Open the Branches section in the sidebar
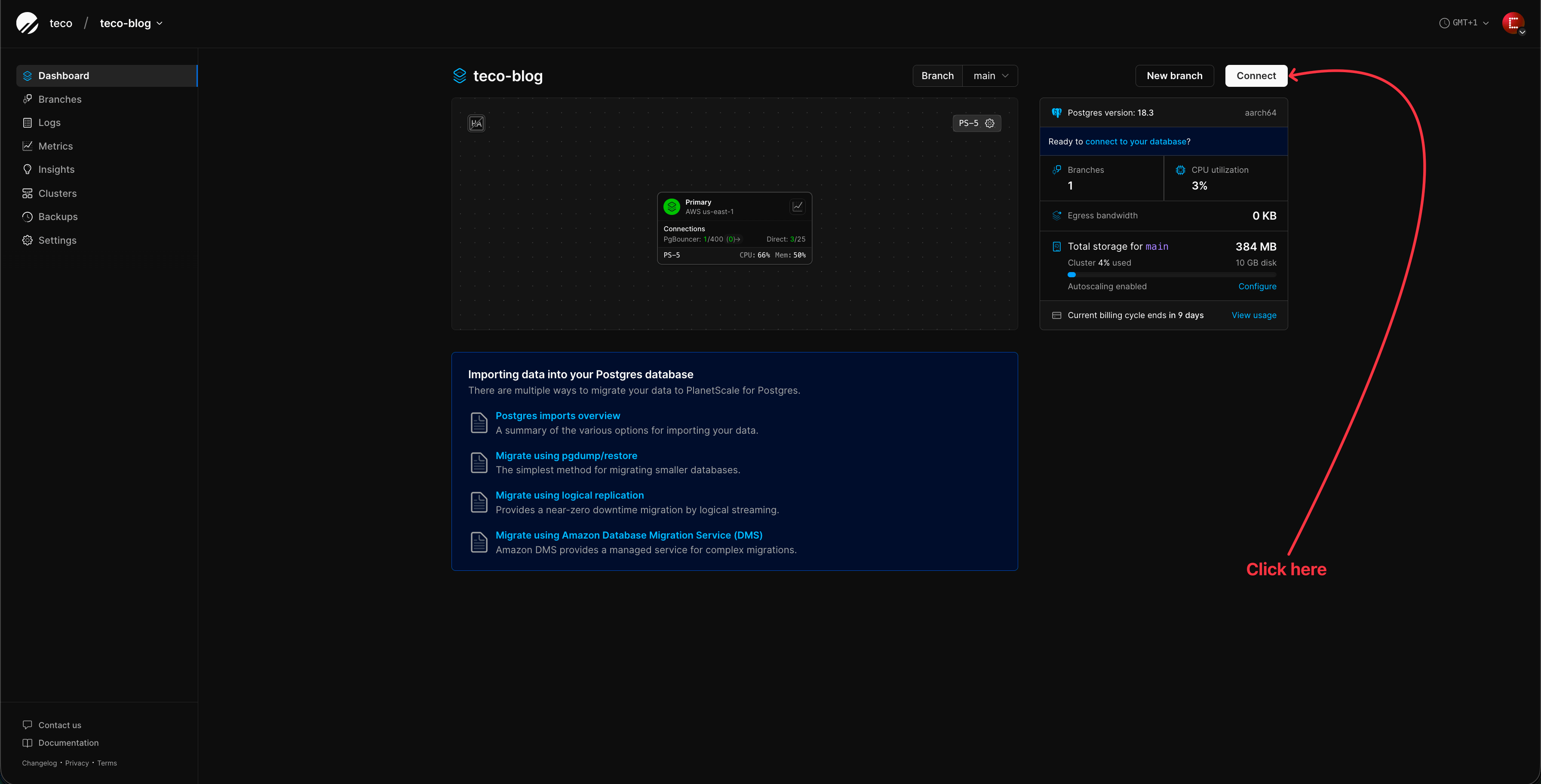This screenshot has width=1541, height=784. click(59, 99)
